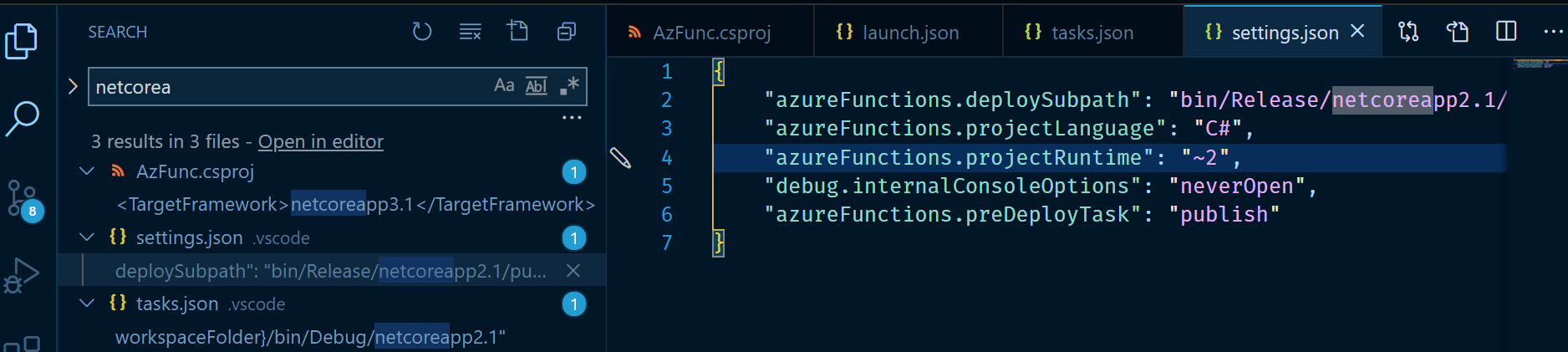Collapse the tasks.json results group
1568x352 pixels.
[87, 304]
